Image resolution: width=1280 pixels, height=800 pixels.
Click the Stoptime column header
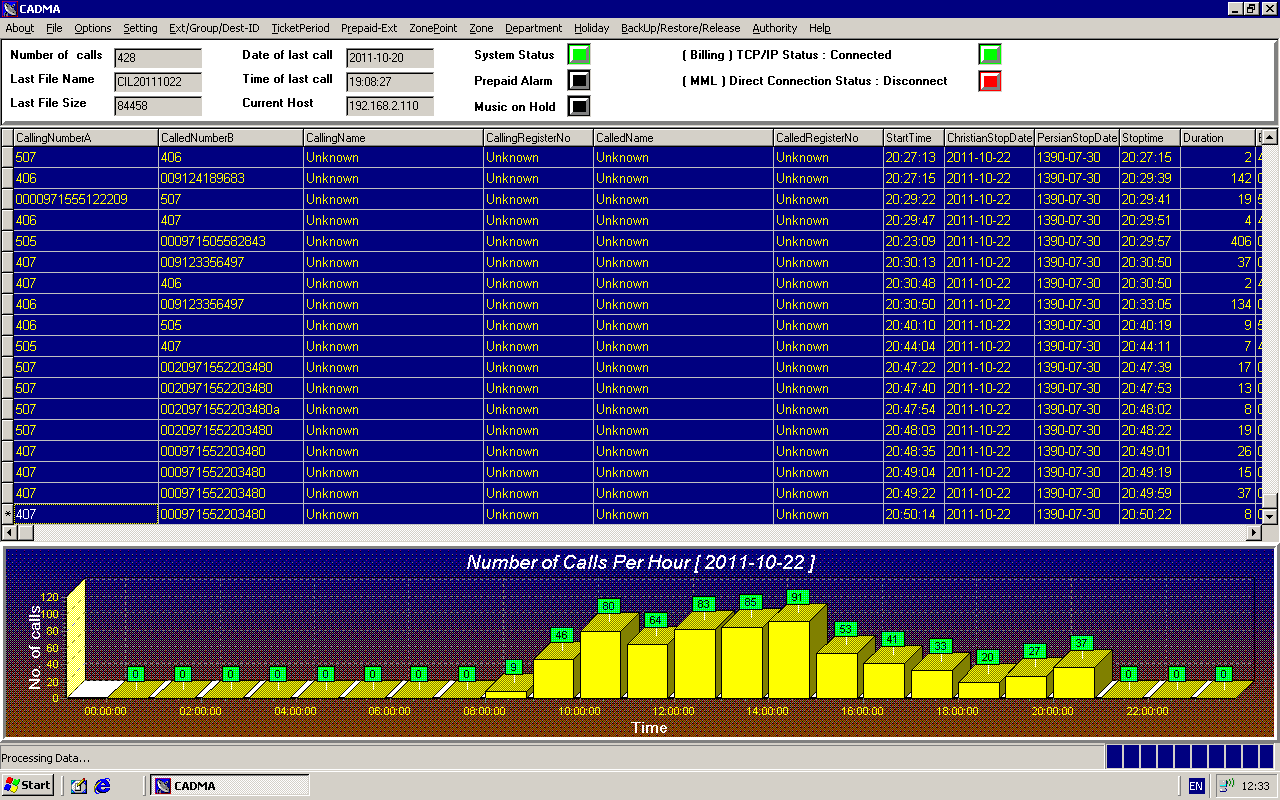coord(1150,138)
